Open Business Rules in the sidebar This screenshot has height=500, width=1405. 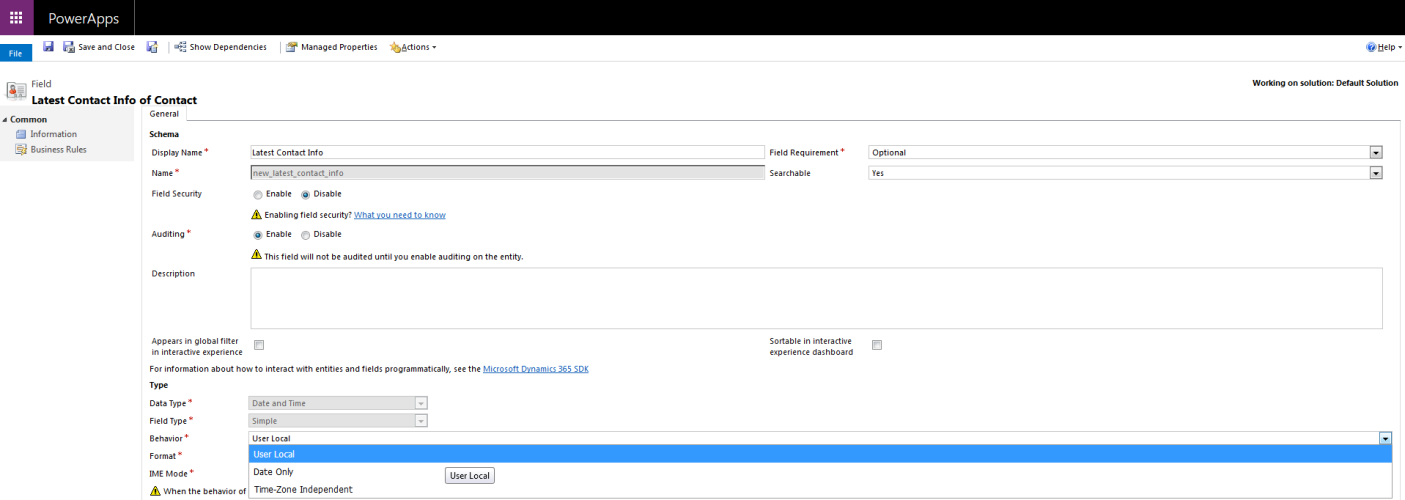(58, 150)
